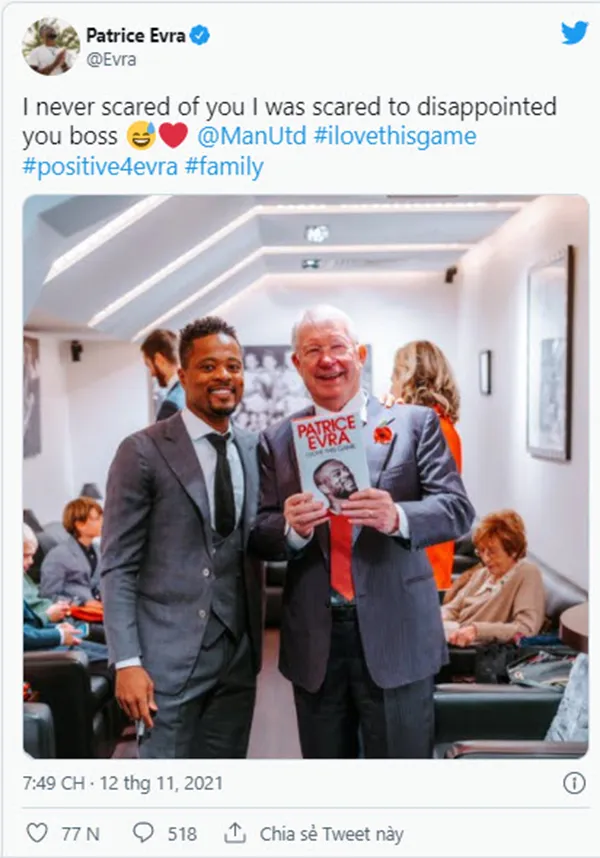Click the Patrice Evra display name
600x858 pixels.
136,36
